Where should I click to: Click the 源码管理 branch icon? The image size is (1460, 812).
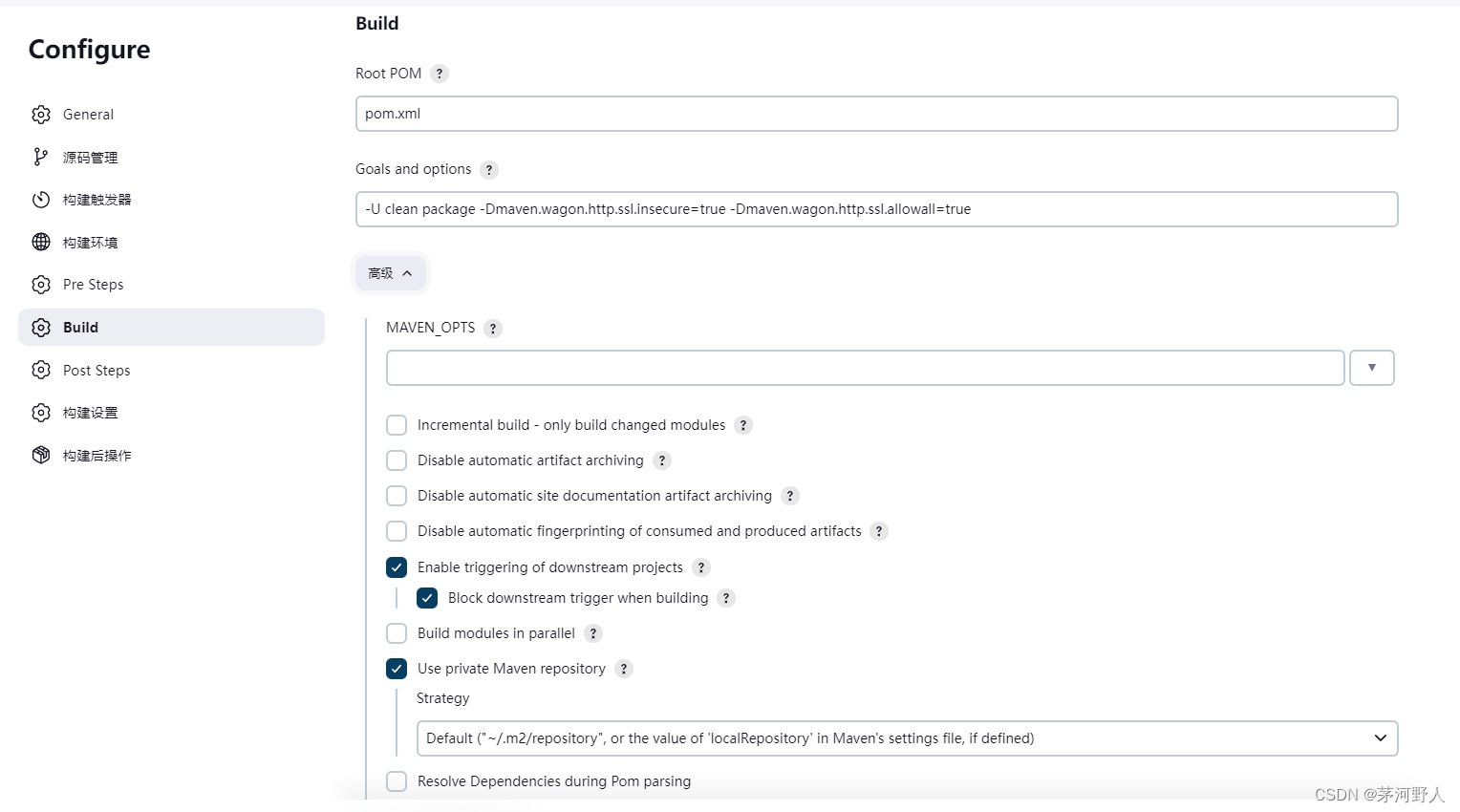click(x=41, y=157)
